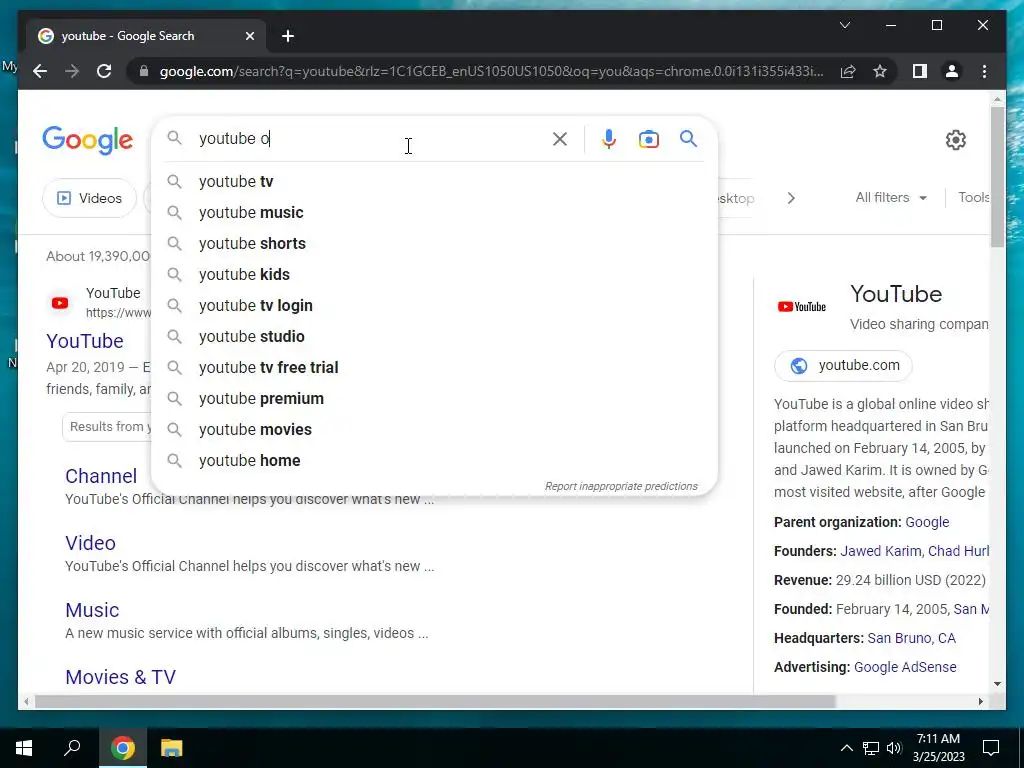
Task: Click the vertical page scrollbar thumb
Action: pyautogui.click(x=997, y=176)
